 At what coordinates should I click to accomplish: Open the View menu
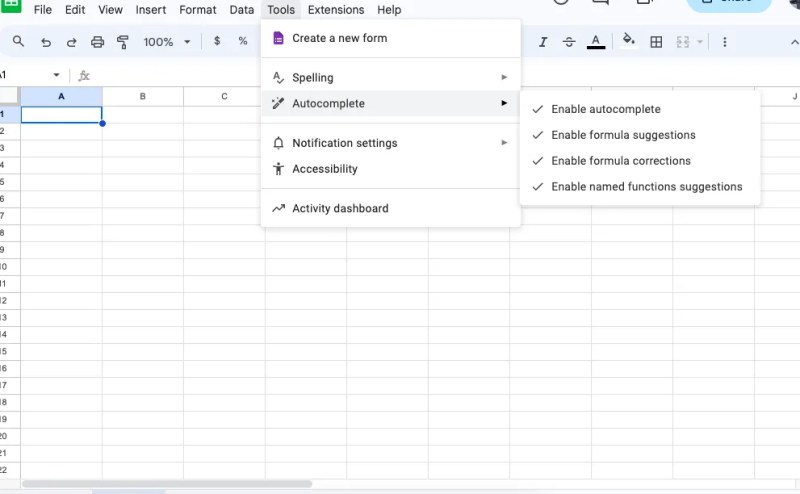[110, 10]
